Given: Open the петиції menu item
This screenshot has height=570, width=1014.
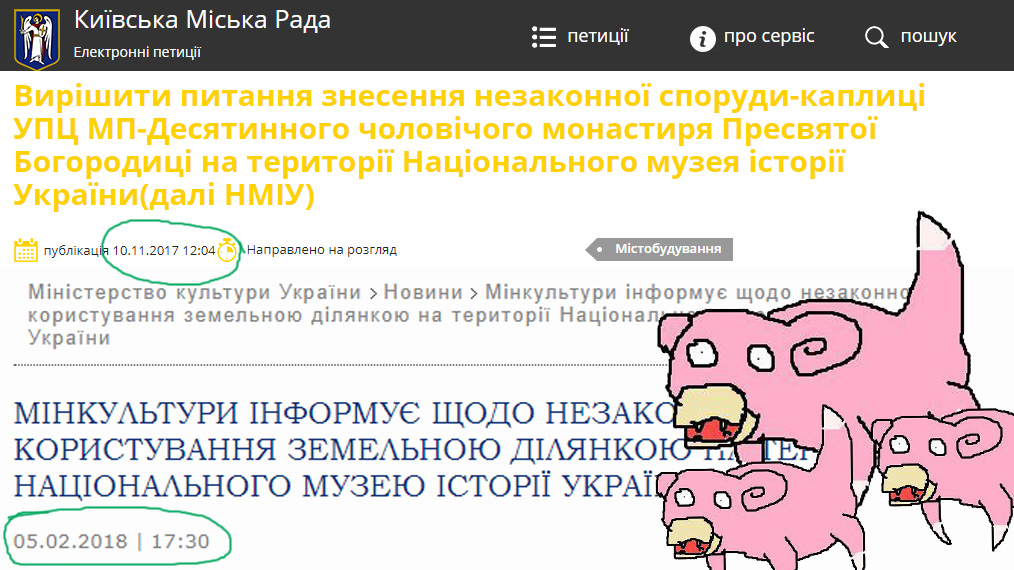Looking at the screenshot, I should (598, 36).
